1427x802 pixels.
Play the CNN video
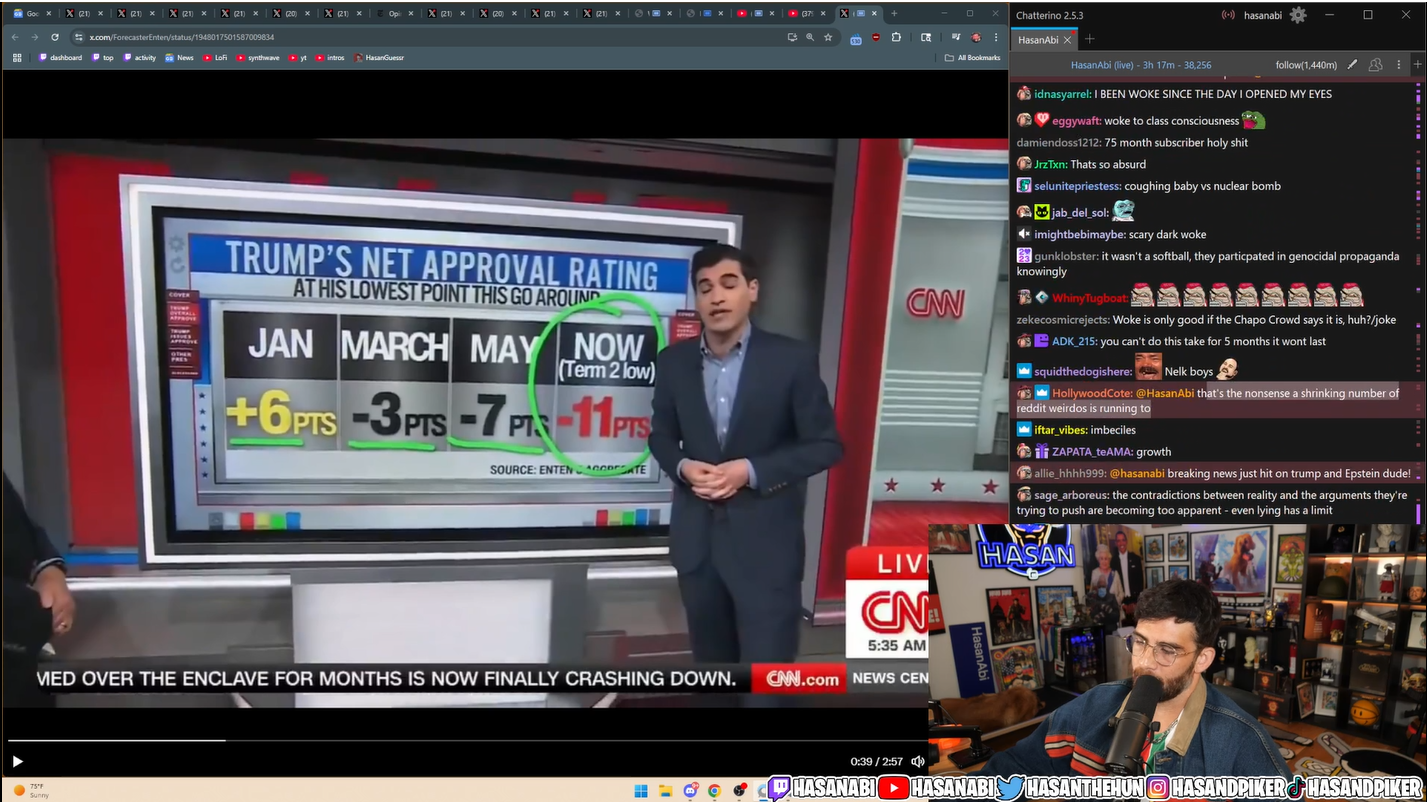click(x=17, y=762)
